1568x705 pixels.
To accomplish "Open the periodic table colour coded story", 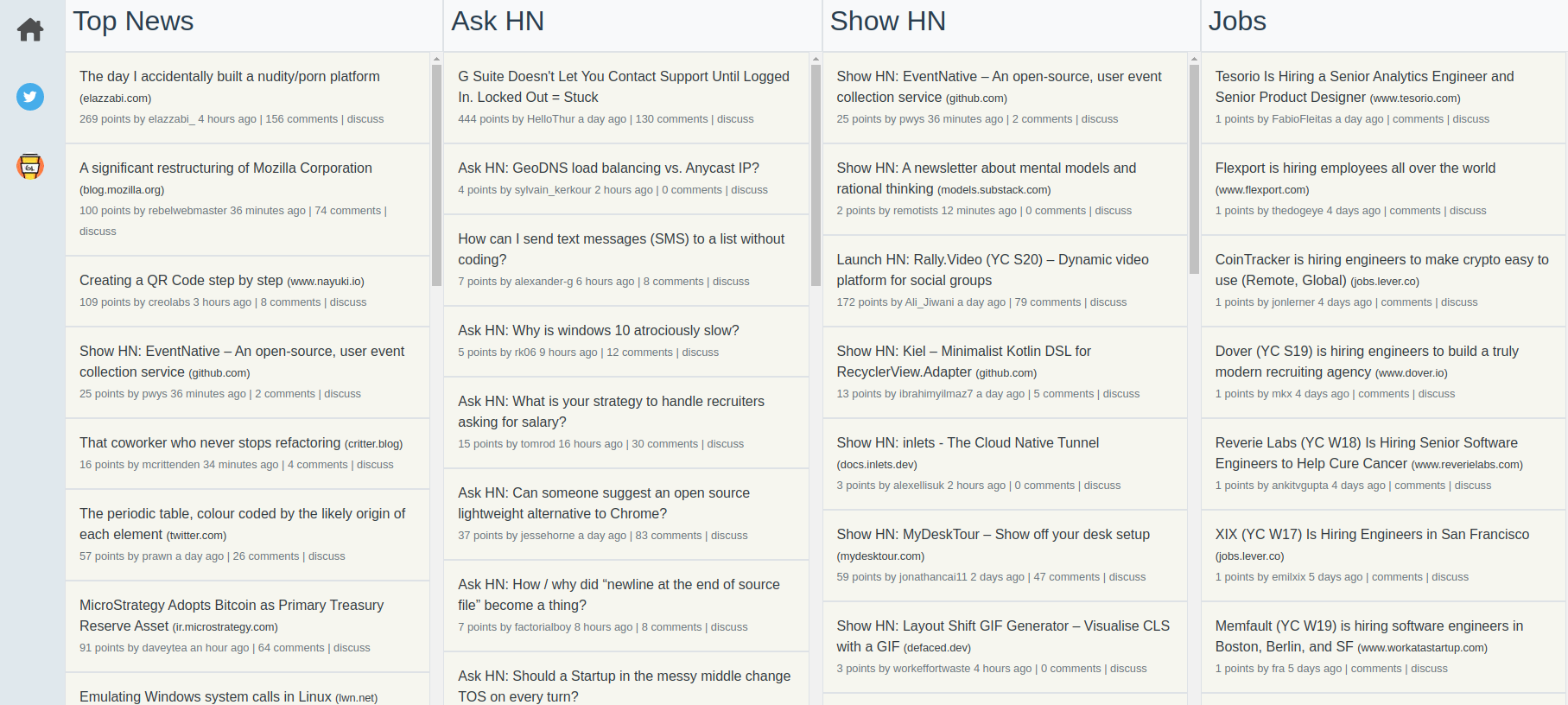I will click(x=242, y=524).
